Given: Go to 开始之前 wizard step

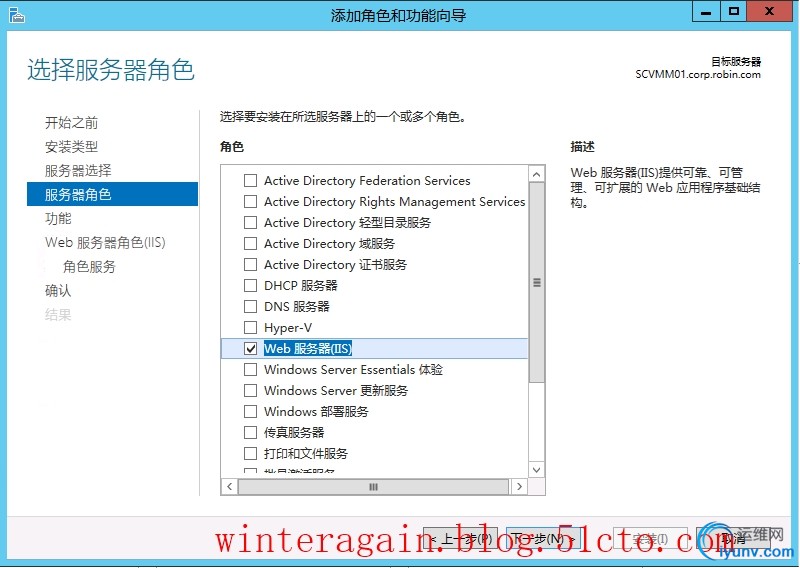Looking at the screenshot, I should pos(71,122).
